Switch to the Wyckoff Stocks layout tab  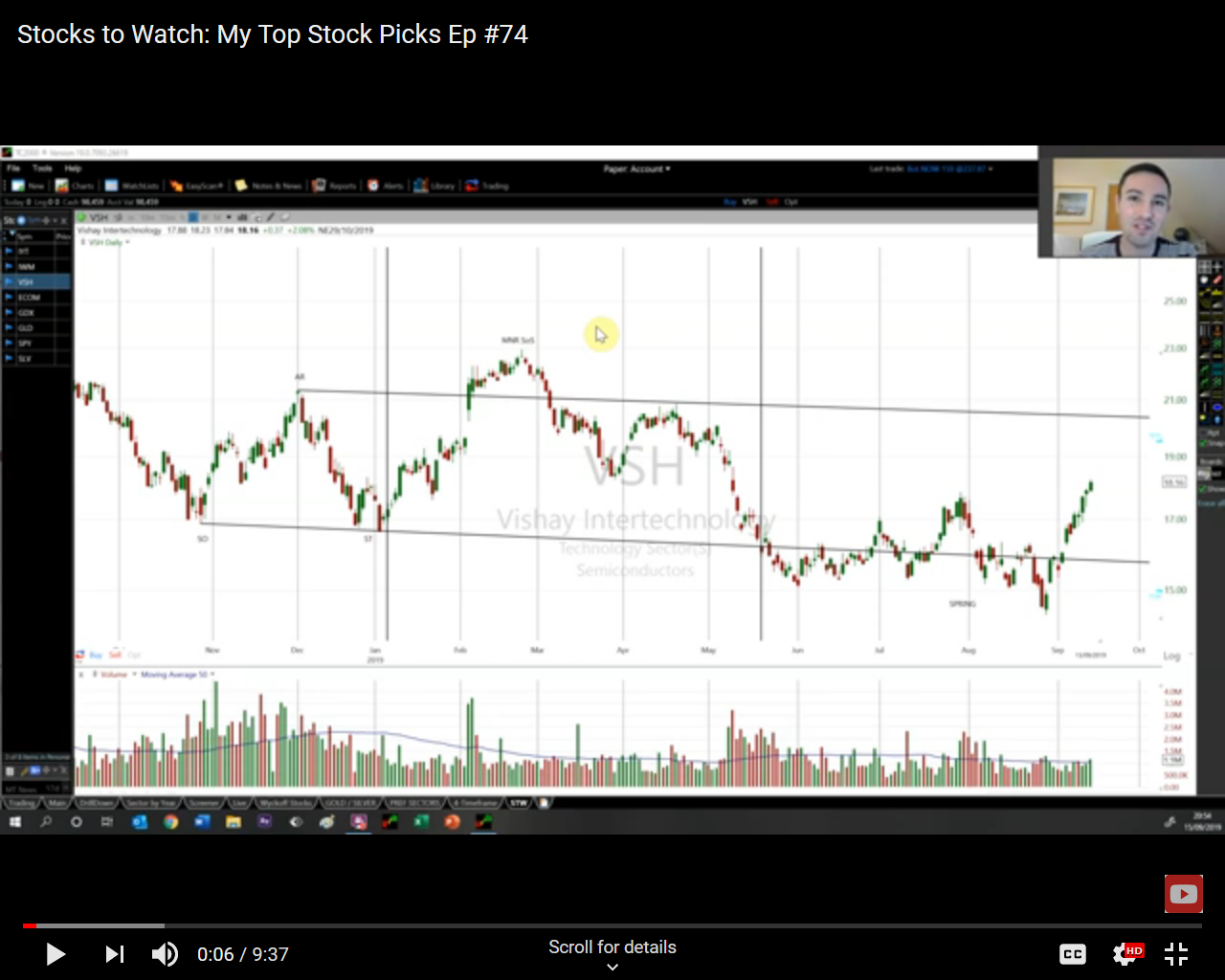point(286,803)
